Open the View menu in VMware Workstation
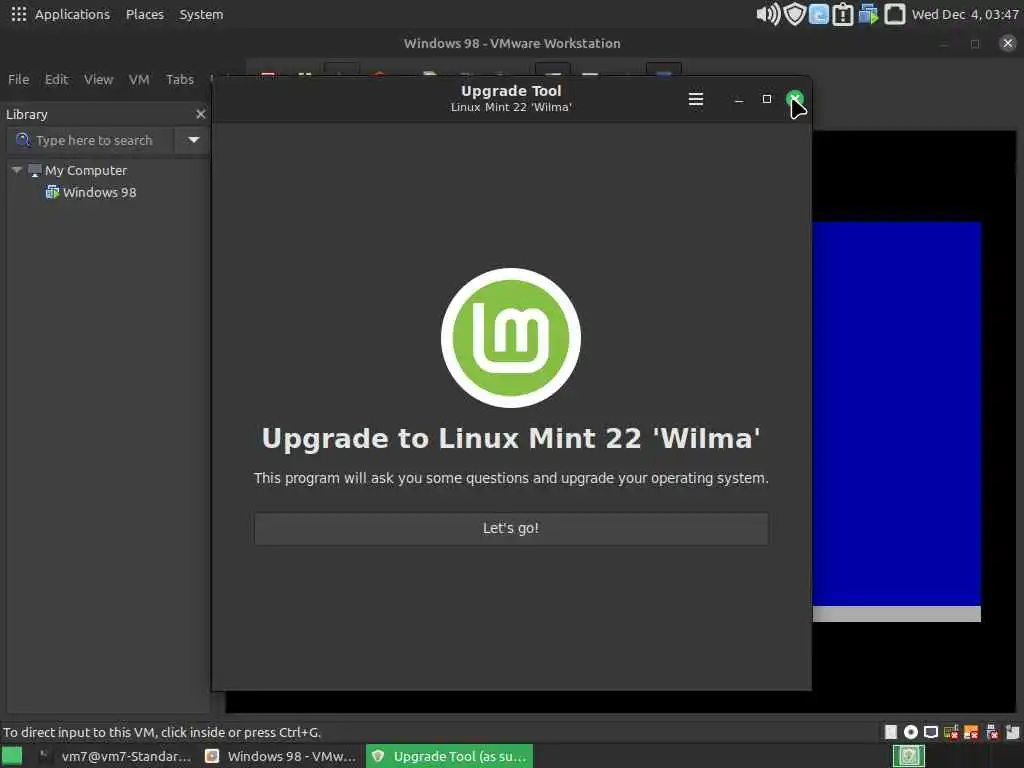1024x768 pixels. (x=98, y=80)
